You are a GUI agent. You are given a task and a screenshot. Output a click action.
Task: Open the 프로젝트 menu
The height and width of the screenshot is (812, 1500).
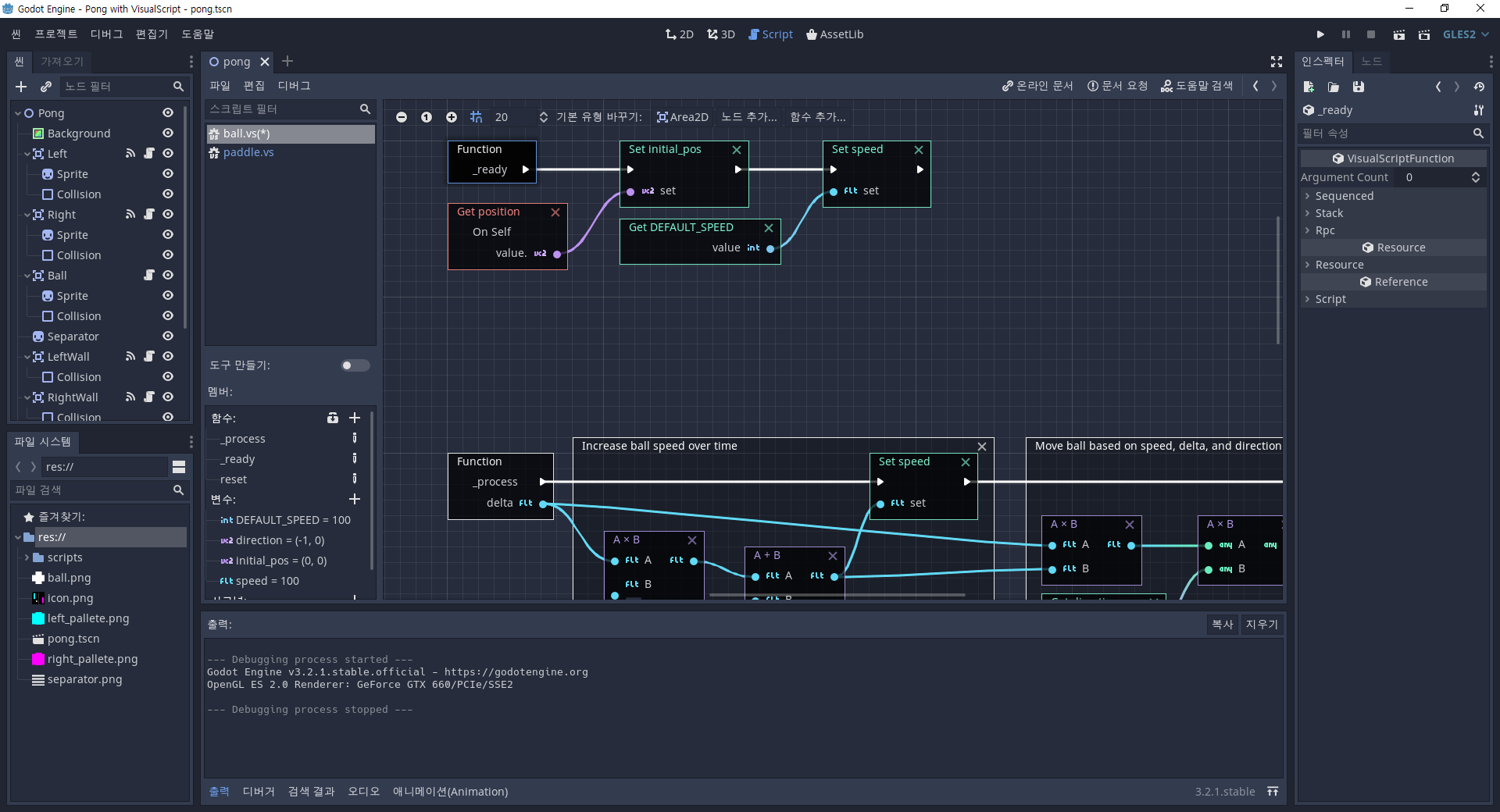[56, 34]
